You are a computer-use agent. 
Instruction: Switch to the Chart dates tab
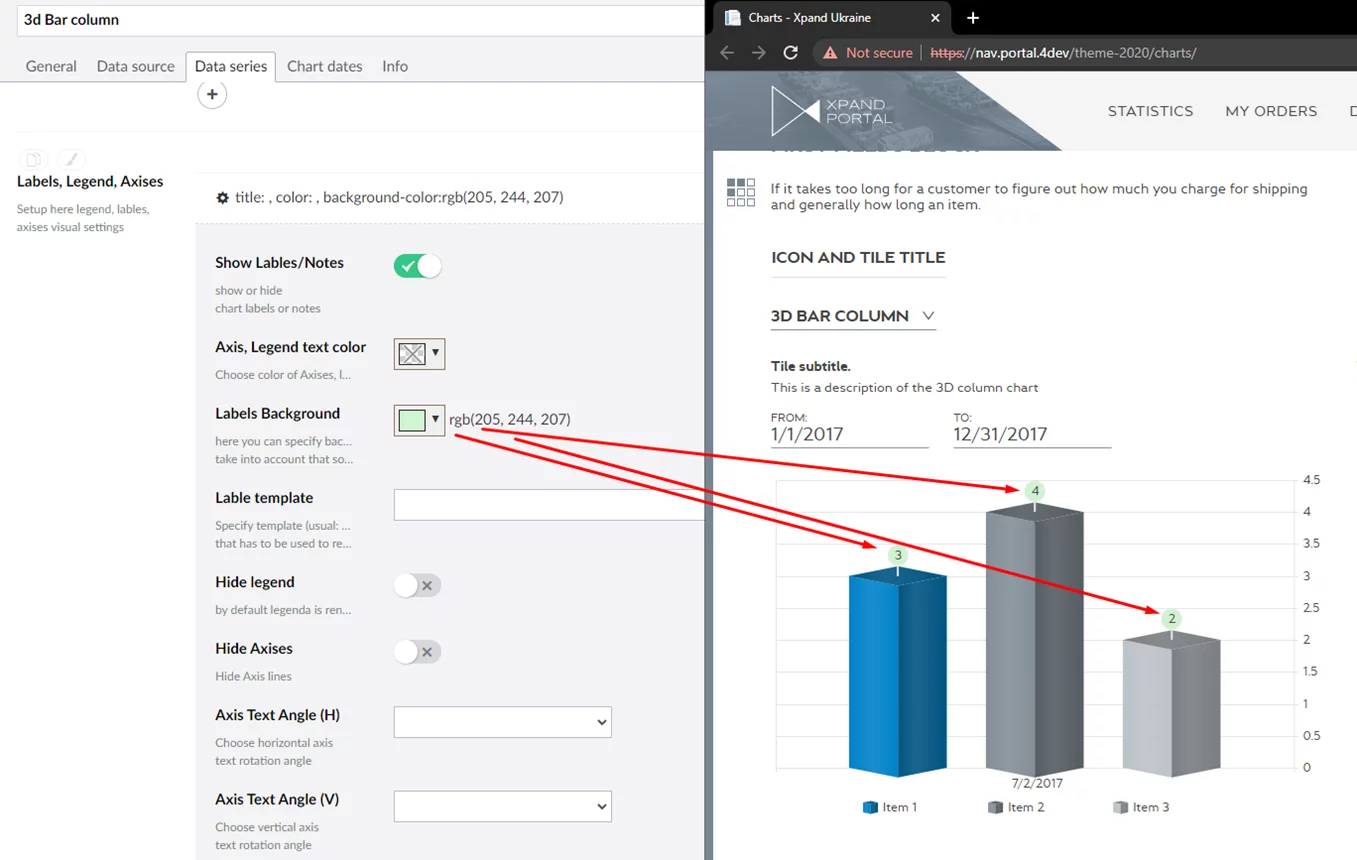[x=324, y=66]
